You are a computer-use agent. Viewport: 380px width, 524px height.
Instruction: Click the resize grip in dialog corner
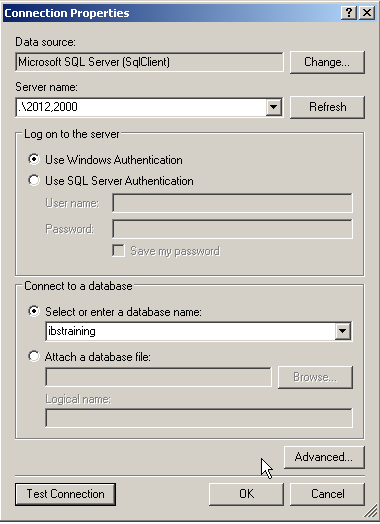(370, 512)
